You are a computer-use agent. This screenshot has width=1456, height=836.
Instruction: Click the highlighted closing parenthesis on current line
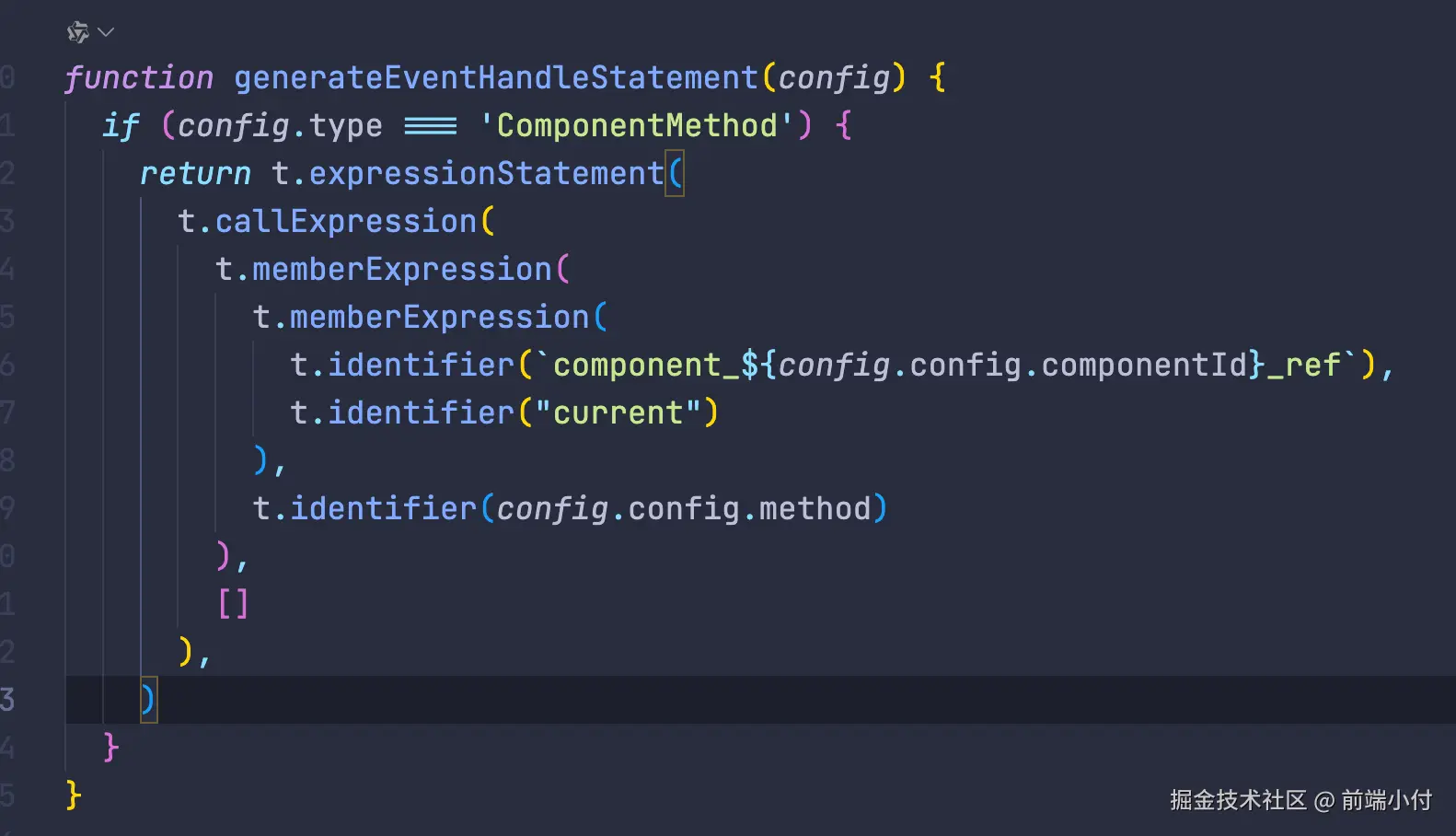148,700
